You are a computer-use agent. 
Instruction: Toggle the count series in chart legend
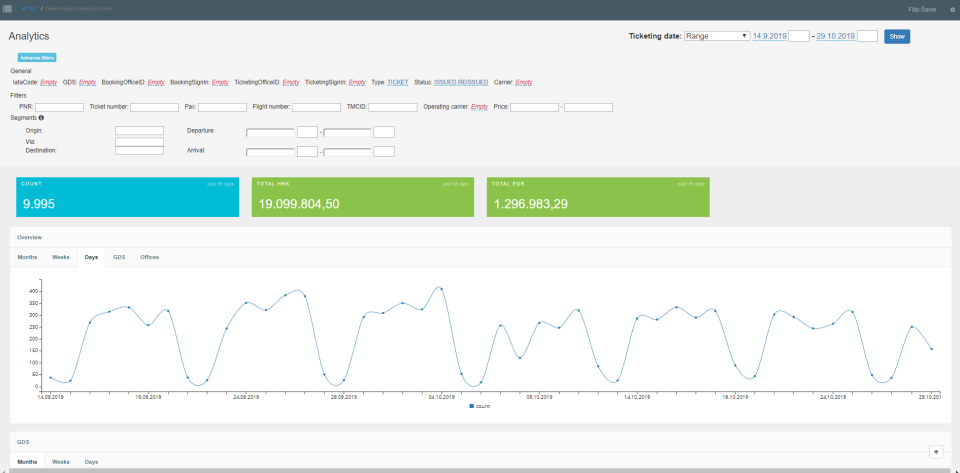tap(480, 406)
